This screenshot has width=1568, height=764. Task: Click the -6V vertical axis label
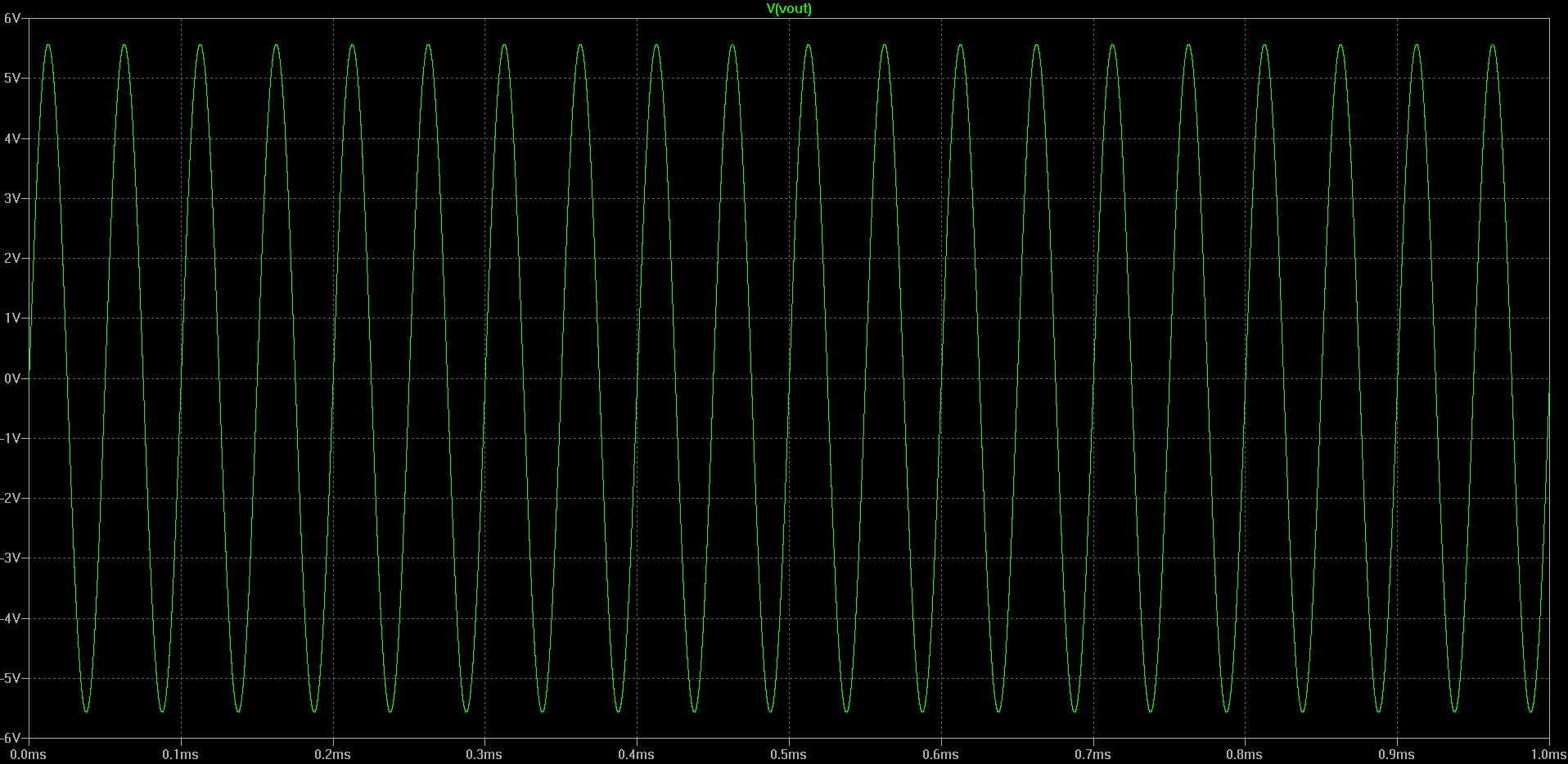(10, 738)
